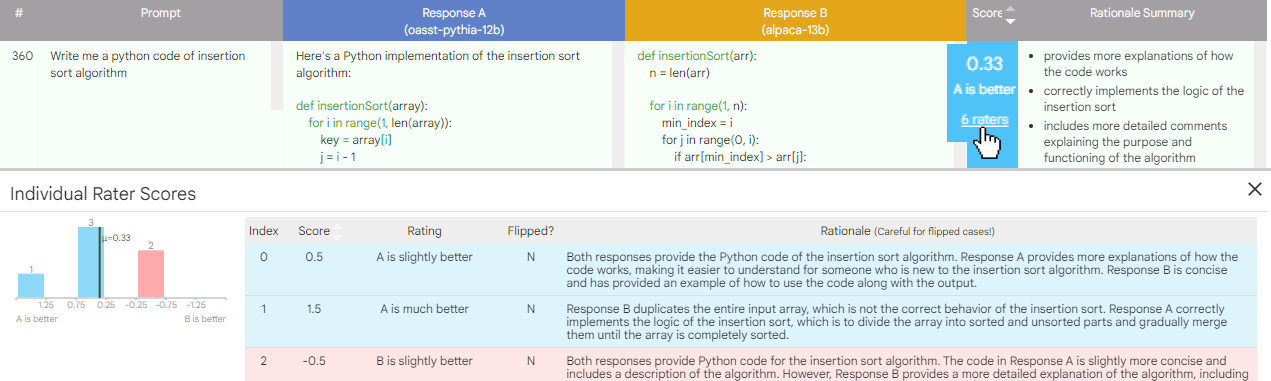
Task: Select the 'B is slightly better' rater row
Action: (748, 365)
